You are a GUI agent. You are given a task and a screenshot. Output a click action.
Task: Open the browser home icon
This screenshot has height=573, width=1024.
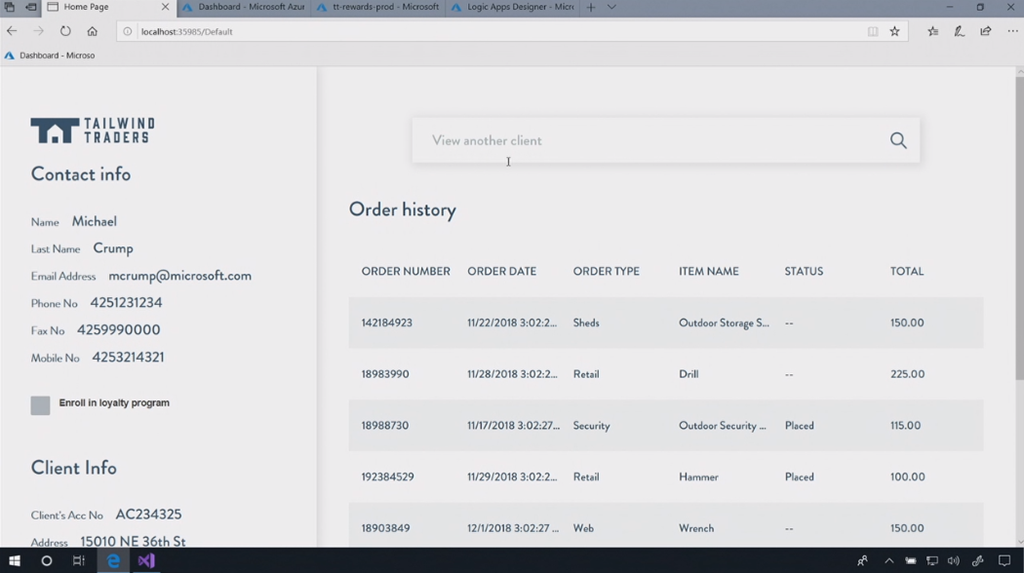pos(92,31)
